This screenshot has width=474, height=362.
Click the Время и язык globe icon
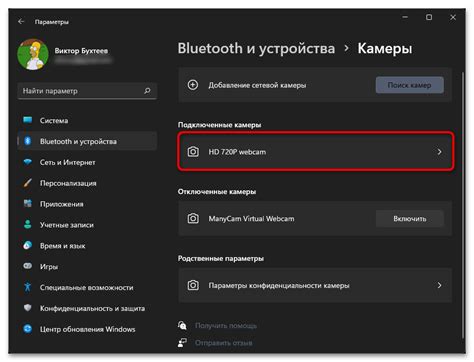click(x=28, y=245)
